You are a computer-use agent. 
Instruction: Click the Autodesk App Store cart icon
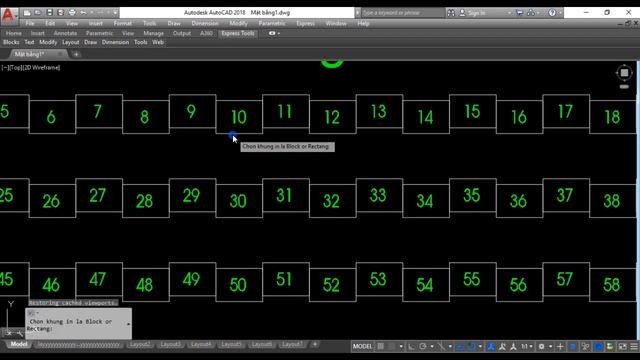click(520, 13)
